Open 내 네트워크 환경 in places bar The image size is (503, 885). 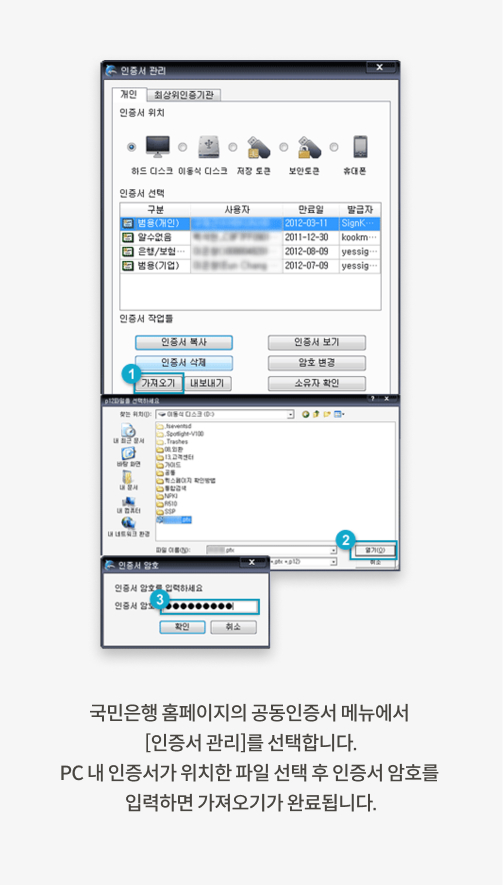click(128, 527)
